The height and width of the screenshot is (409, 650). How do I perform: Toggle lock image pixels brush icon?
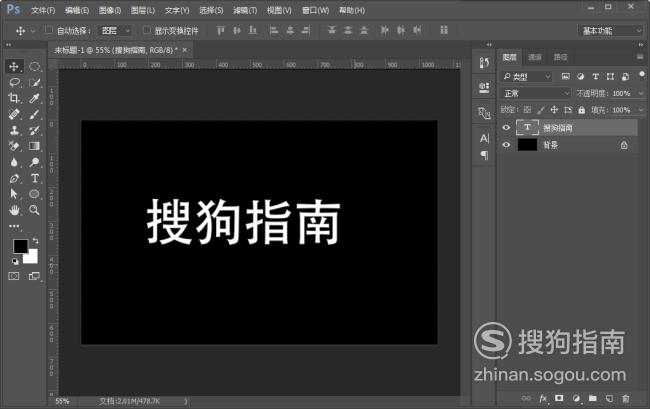tap(541, 110)
